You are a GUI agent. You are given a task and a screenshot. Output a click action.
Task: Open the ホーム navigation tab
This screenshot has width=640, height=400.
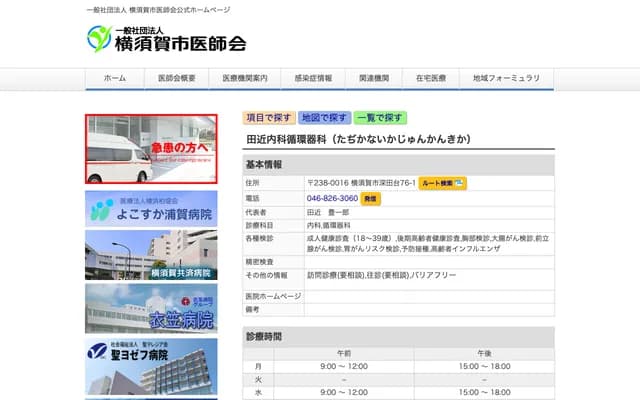point(115,78)
